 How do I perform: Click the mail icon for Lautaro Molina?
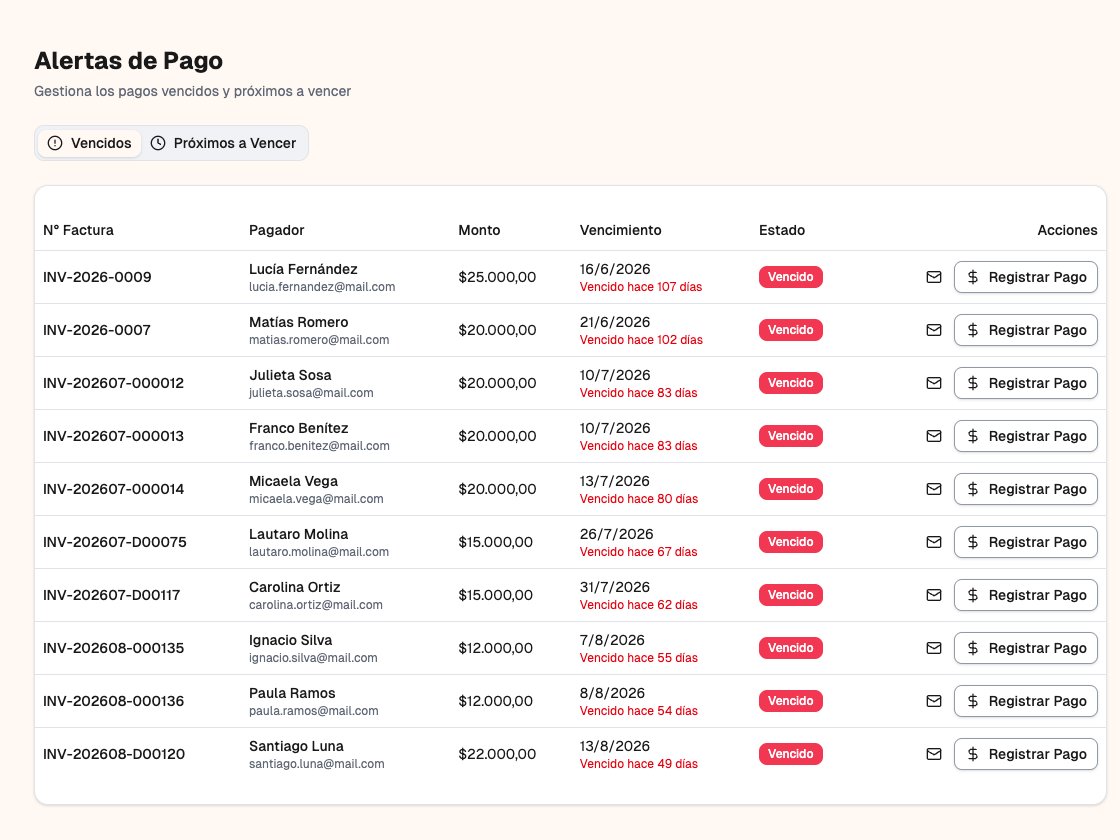pos(934,542)
